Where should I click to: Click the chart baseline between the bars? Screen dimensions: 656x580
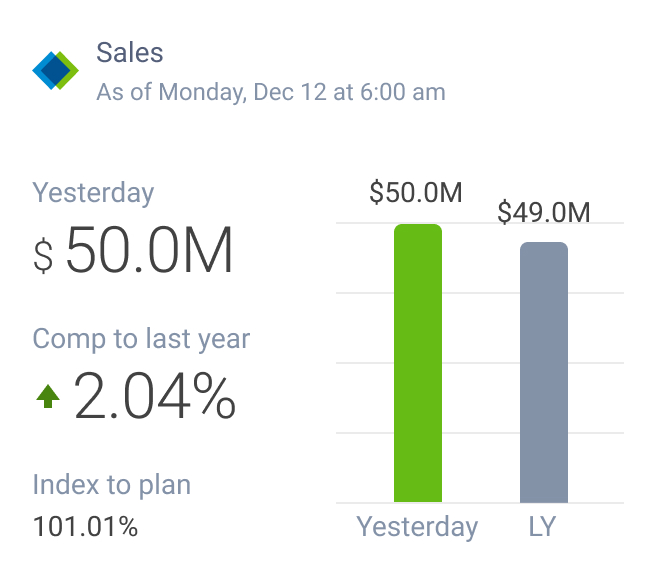(x=481, y=502)
